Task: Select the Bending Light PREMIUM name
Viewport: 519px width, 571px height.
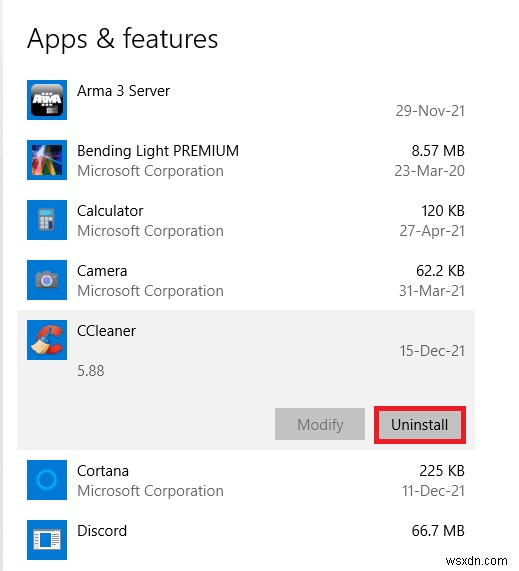Action: click(158, 151)
